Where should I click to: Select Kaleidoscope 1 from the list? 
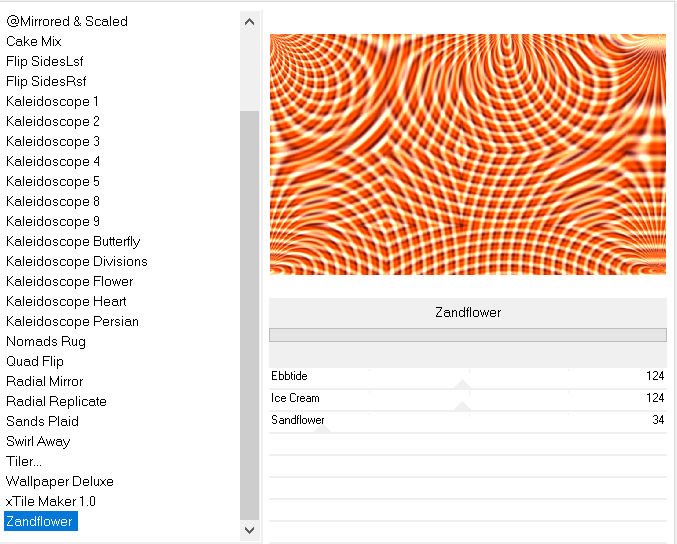click(x=53, y=101)
